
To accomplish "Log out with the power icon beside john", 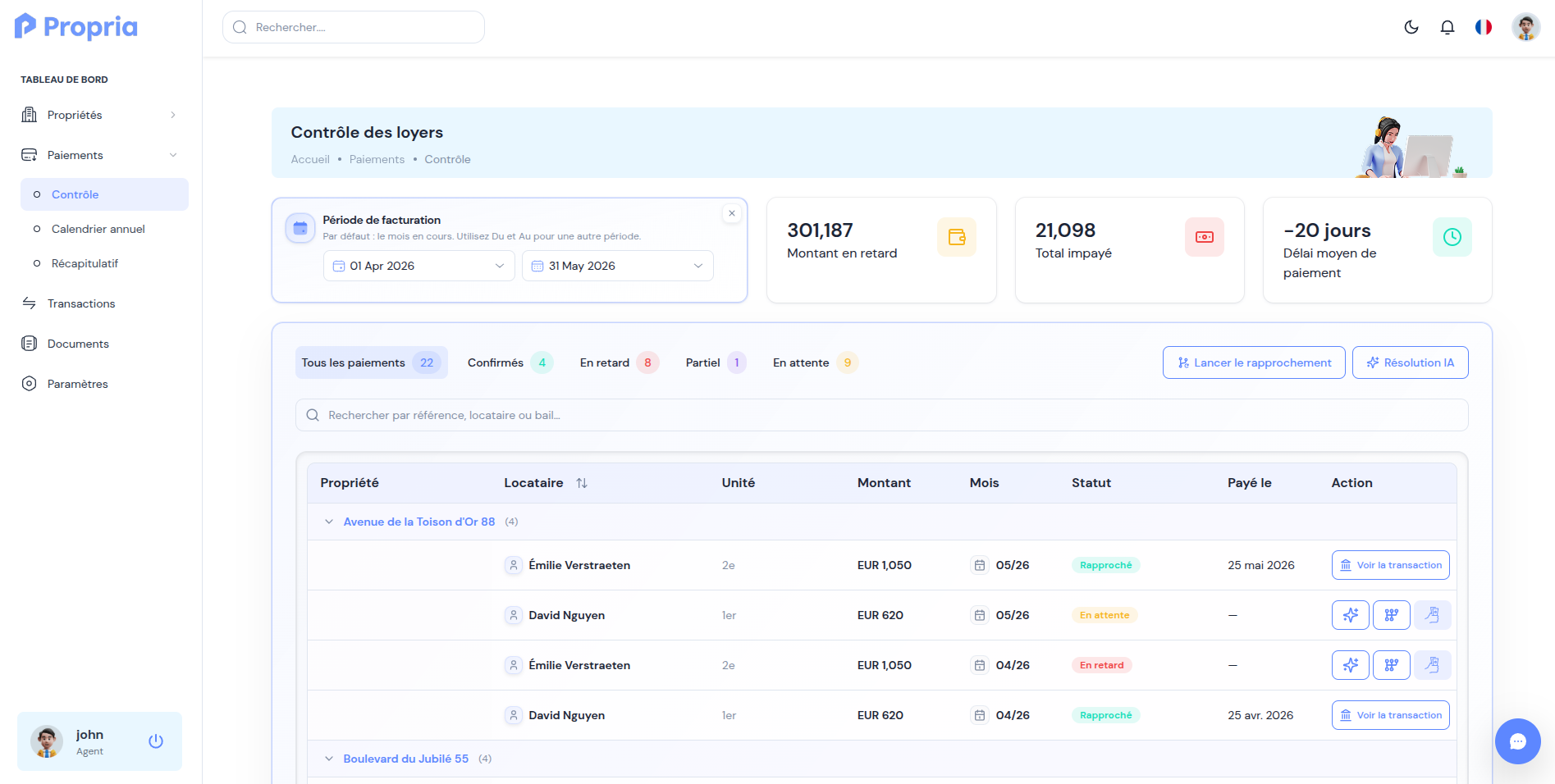I will click(x=156, y=741).
